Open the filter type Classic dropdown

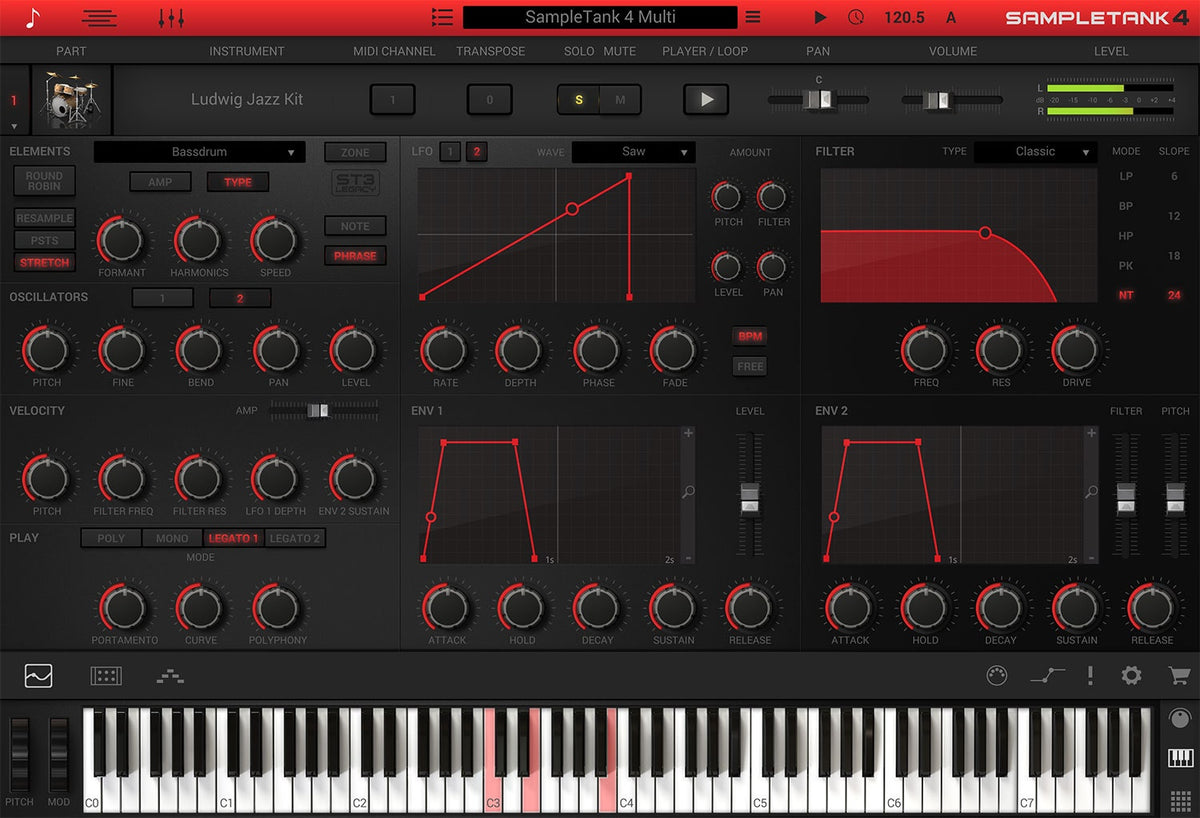(1036, 152)
